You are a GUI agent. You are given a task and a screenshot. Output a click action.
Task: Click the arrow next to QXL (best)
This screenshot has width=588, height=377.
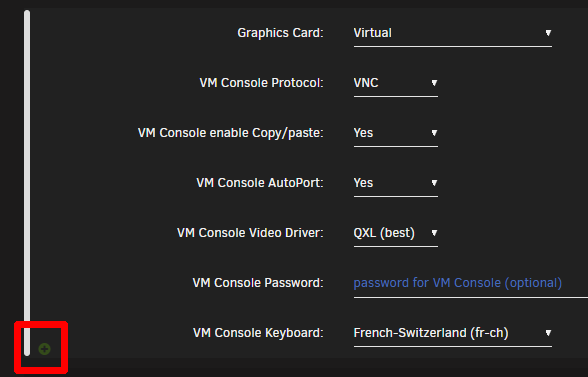tap(434, 233)
